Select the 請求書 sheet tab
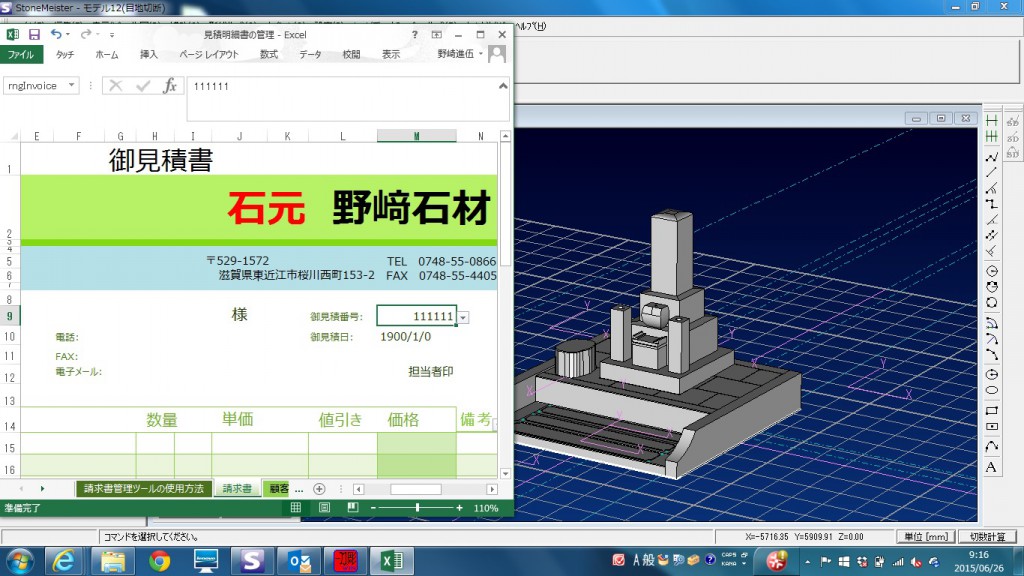The height and width of the screenshot is (576, 1024). (240, 489)
